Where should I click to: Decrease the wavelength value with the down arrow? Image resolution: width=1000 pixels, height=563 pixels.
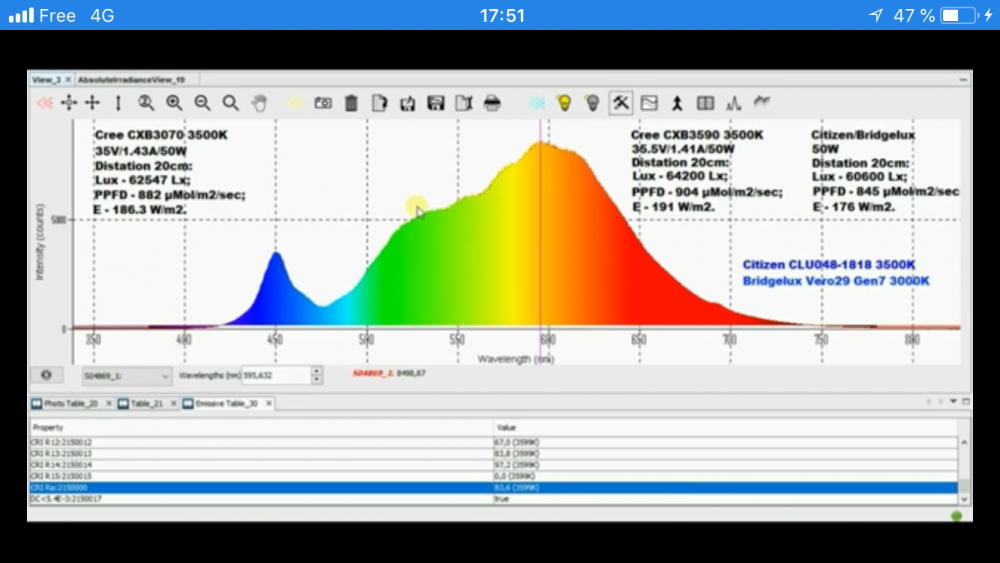click(x=316, y=379)
